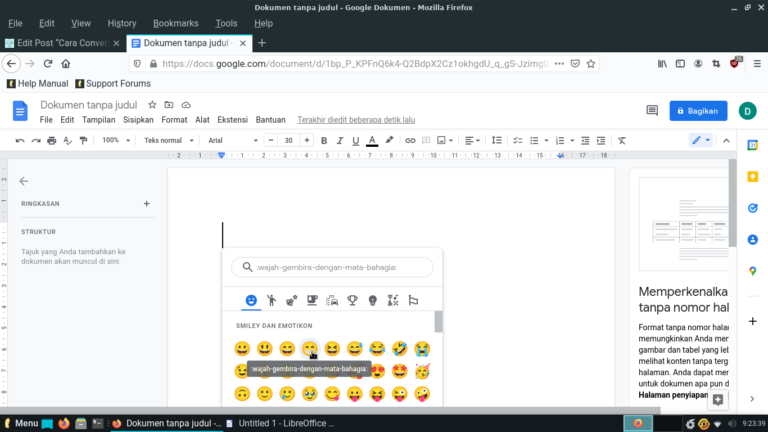Open comment history icon
Viewport: 768px width, 432px height.
(652, 111)
